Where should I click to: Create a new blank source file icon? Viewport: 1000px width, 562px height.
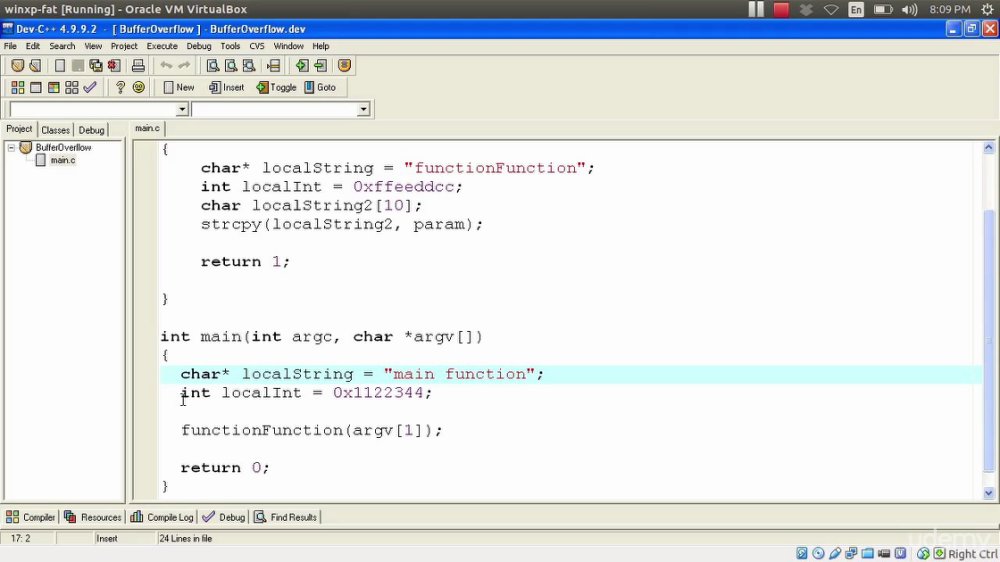[60, 65]
